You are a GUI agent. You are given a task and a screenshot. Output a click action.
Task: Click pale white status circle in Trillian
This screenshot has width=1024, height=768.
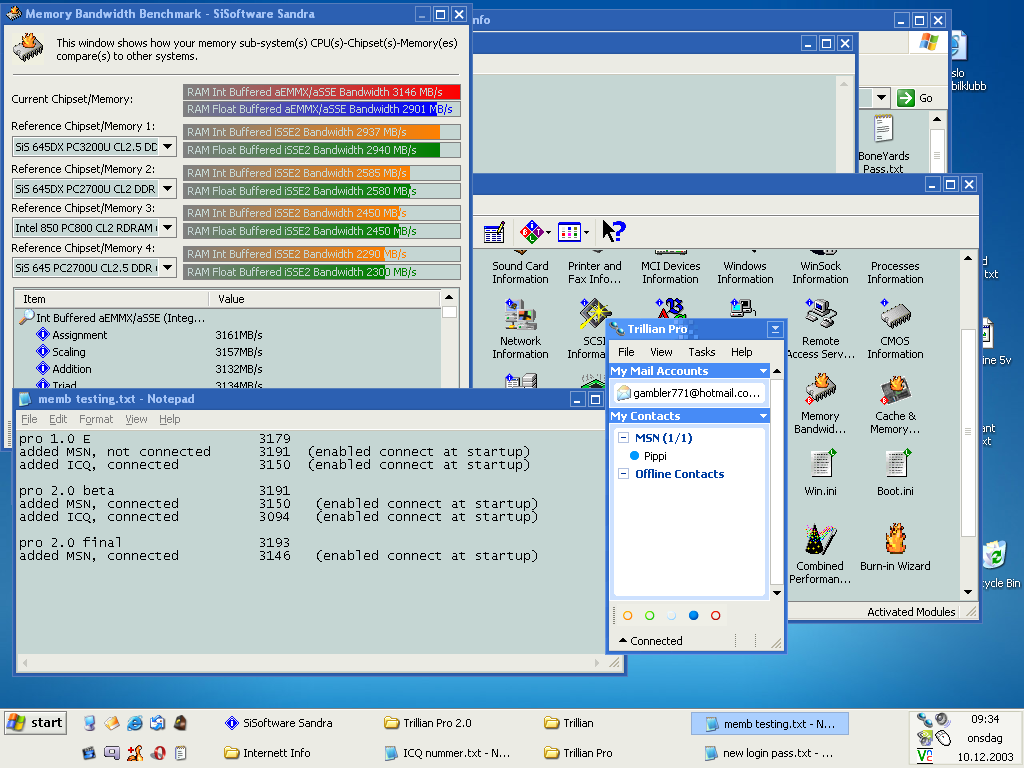pyautogui.click(x=671, y=615)
